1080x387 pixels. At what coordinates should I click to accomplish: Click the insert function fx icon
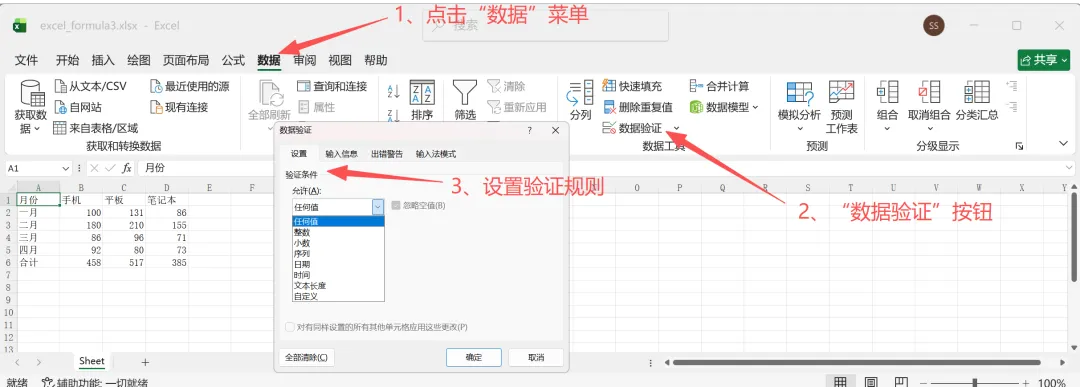[127, 168]
